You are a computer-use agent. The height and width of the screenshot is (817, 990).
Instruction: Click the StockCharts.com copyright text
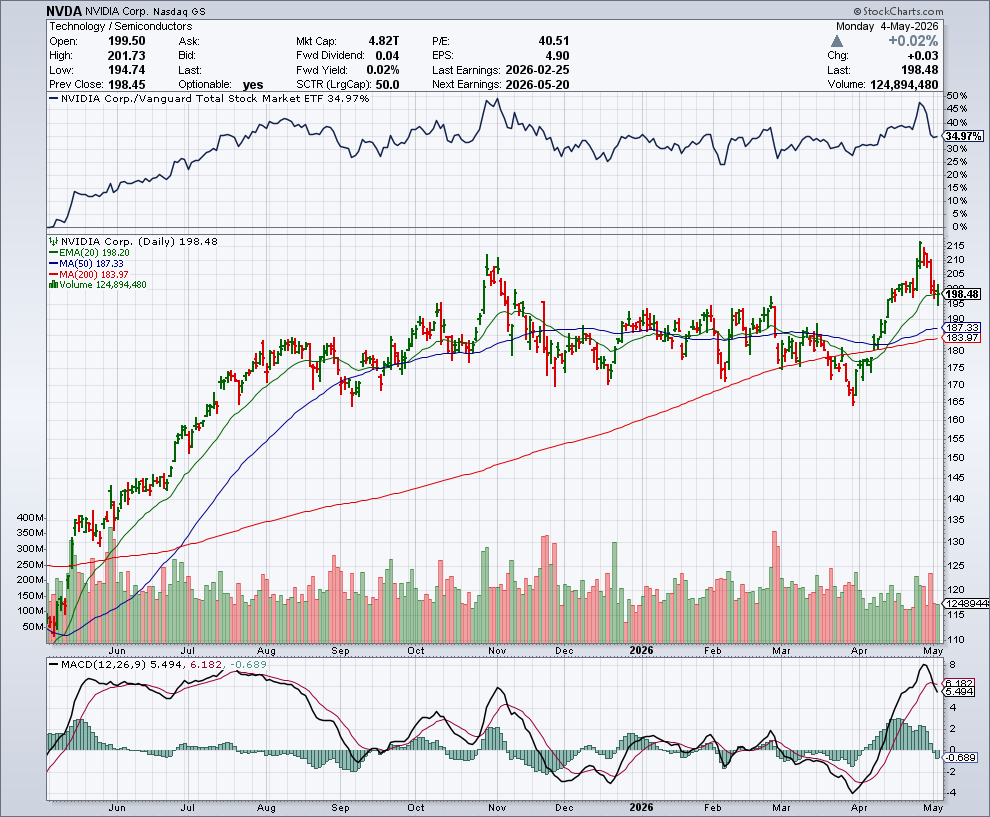[x=898, y=11]
